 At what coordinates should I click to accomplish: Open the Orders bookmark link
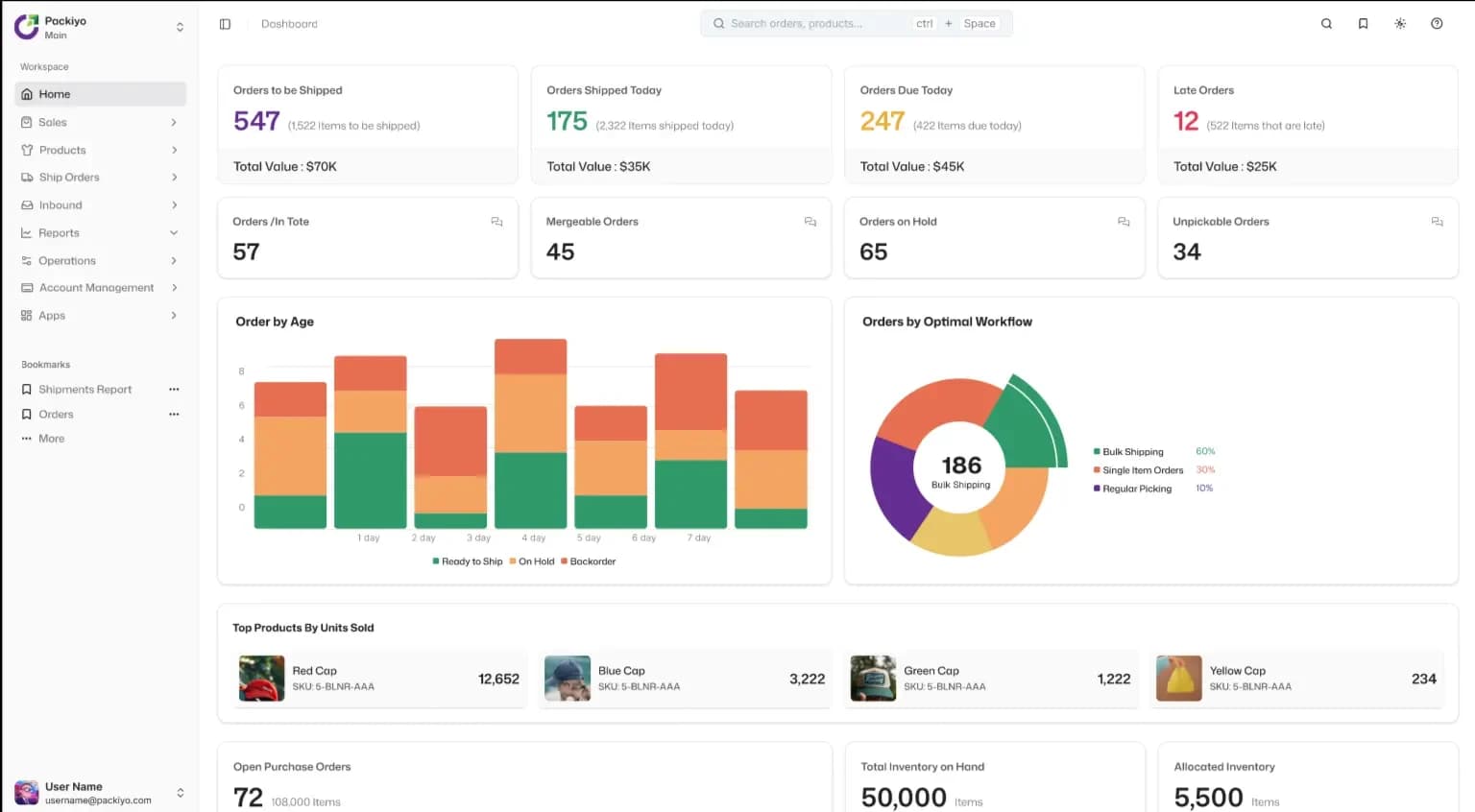pos(56,415)
